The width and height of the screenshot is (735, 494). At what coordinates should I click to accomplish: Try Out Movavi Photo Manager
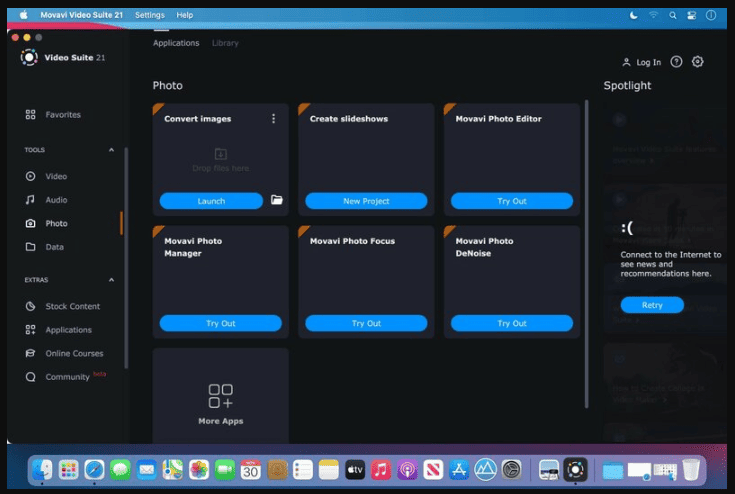point(220,323)
